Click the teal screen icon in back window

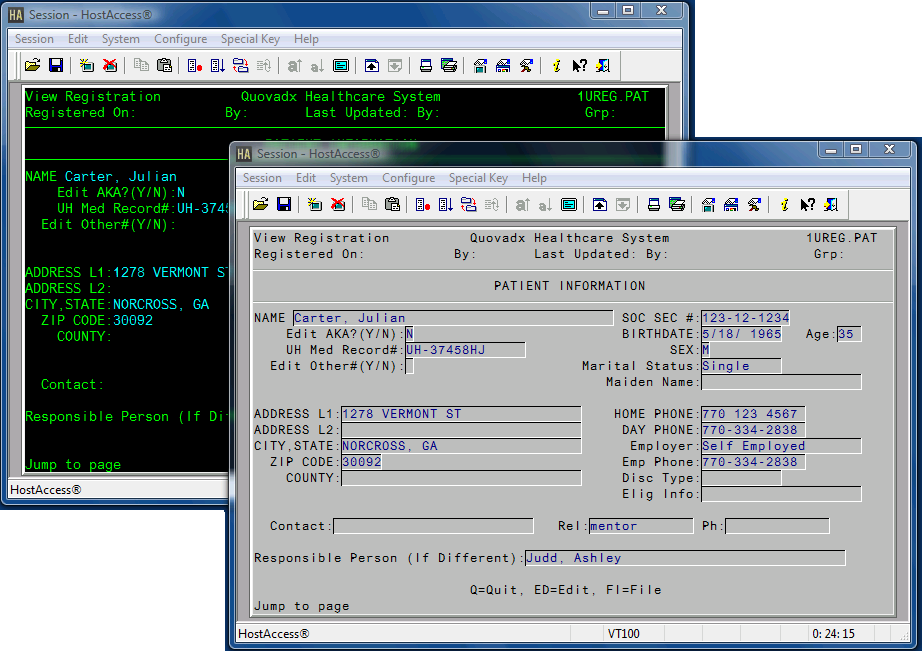[341, 65]
